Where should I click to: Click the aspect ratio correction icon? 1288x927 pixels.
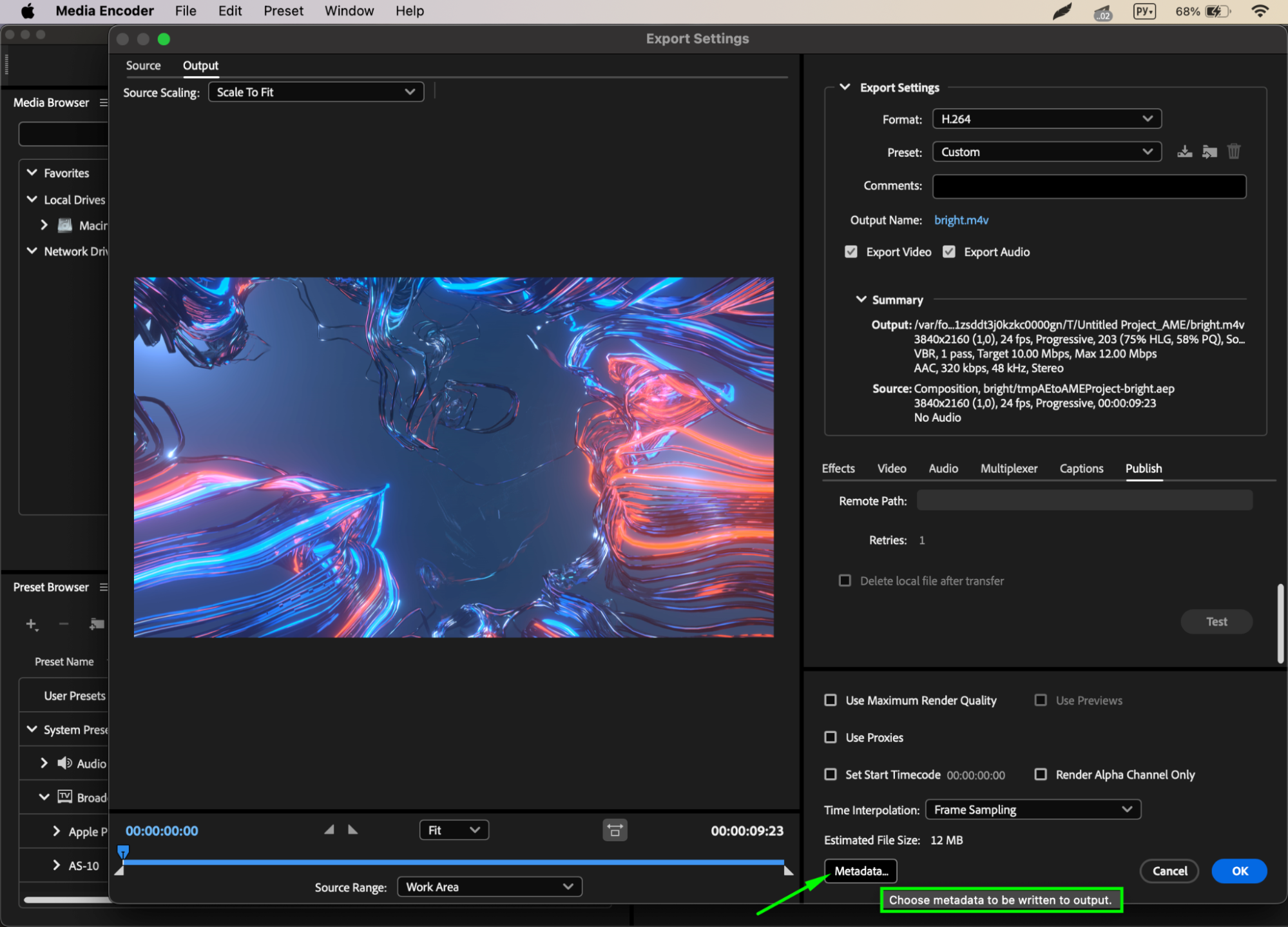[x=615, y=830]
